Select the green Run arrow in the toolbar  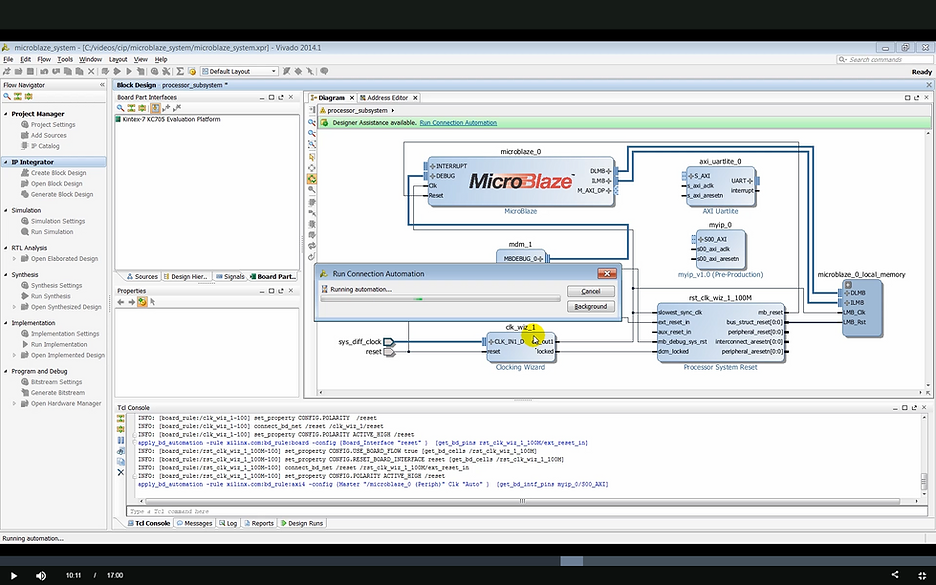[128, 71]
